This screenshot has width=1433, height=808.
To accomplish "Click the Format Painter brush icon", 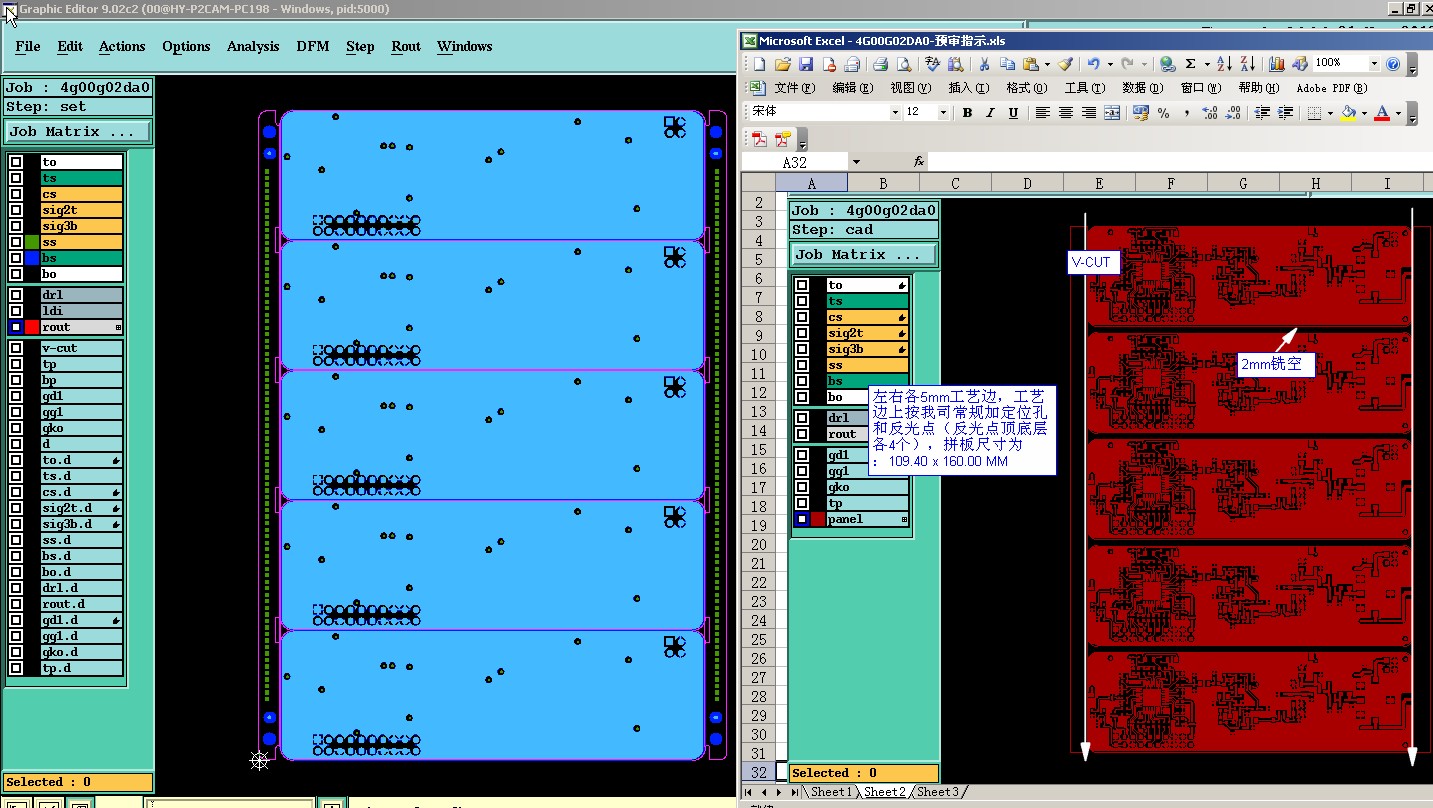I will pos(1065,64).
